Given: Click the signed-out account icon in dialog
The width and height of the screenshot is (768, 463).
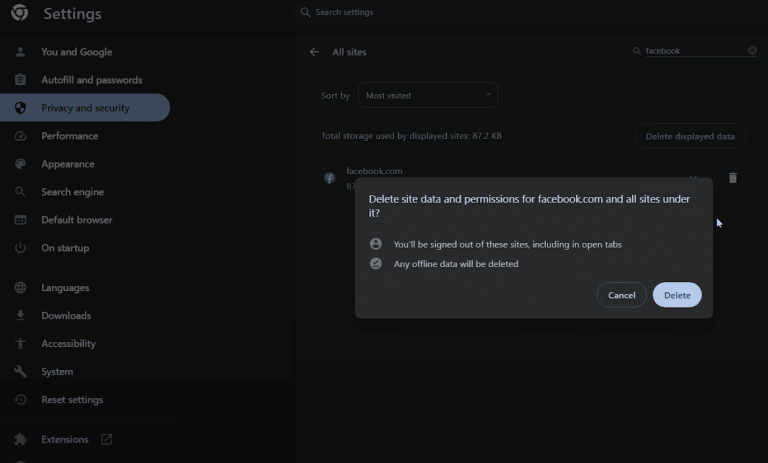Looking at the screenshot, I should pos(376,244).
